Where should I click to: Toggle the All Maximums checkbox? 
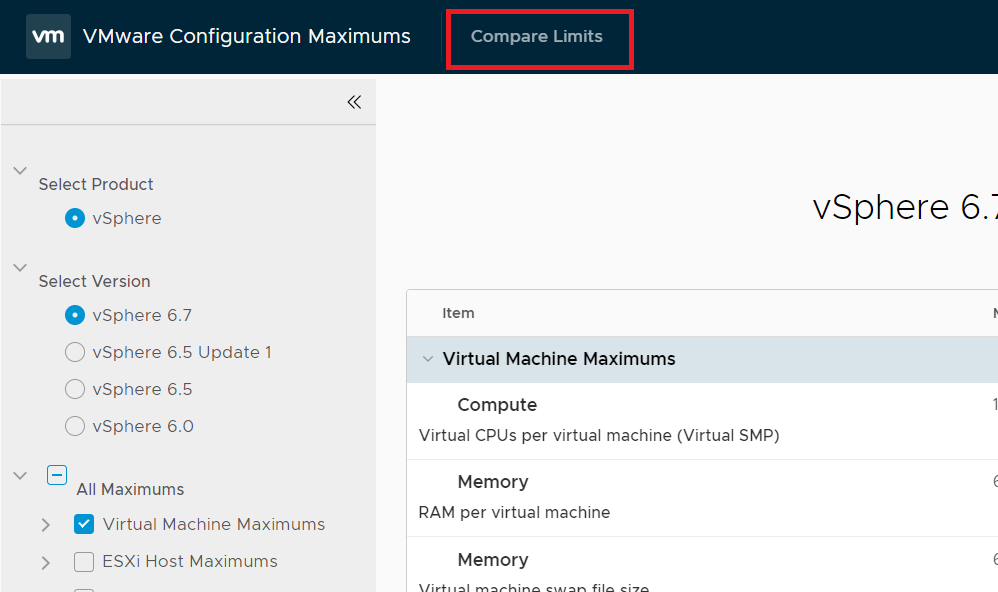pos(57,475)
